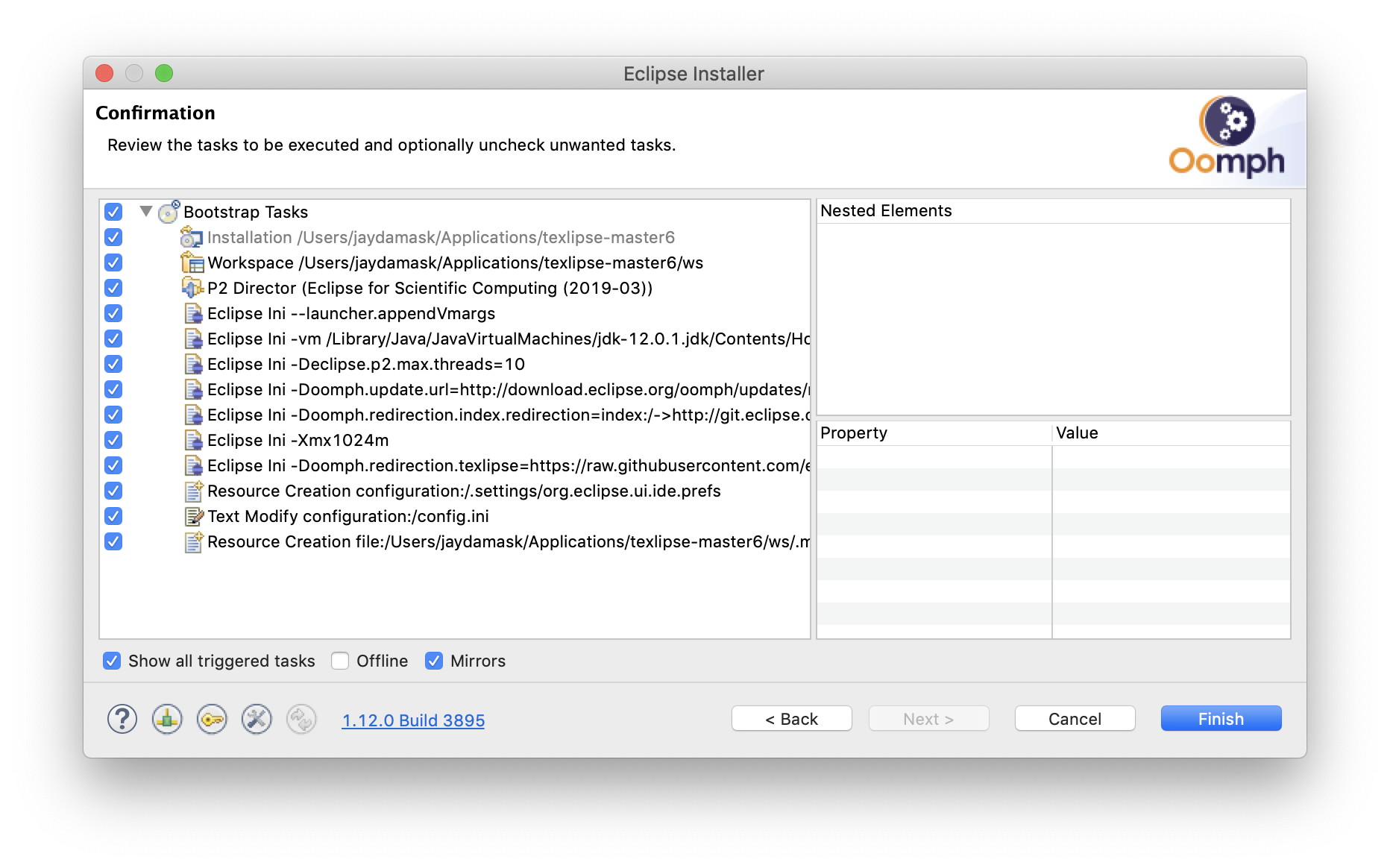Click the Update installer download icon
This screenshot has width=1390, height=868.
pos(167,720)
